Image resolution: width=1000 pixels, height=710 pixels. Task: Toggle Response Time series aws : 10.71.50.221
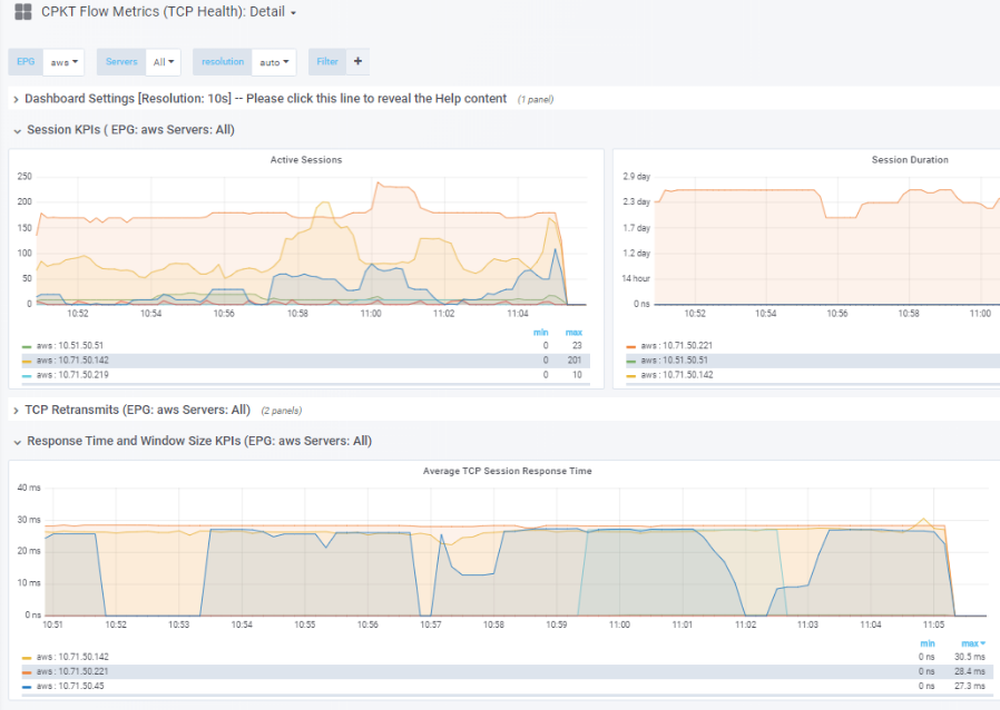[72, 671]
